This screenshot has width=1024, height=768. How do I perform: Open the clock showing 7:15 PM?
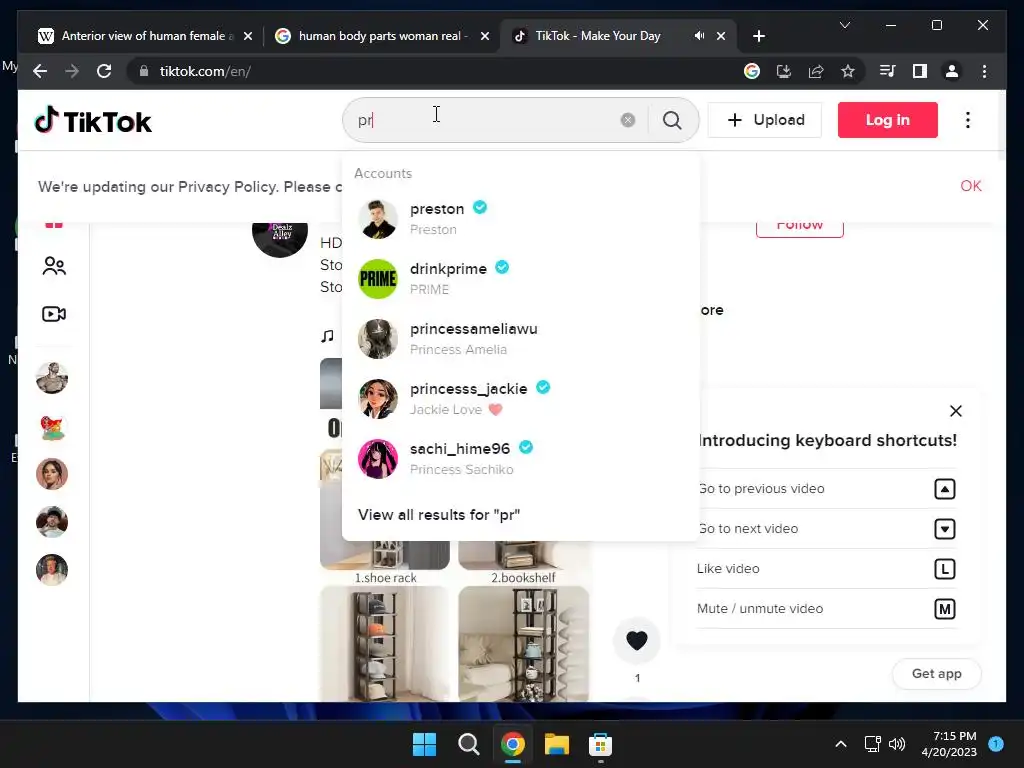pos(949,744)
